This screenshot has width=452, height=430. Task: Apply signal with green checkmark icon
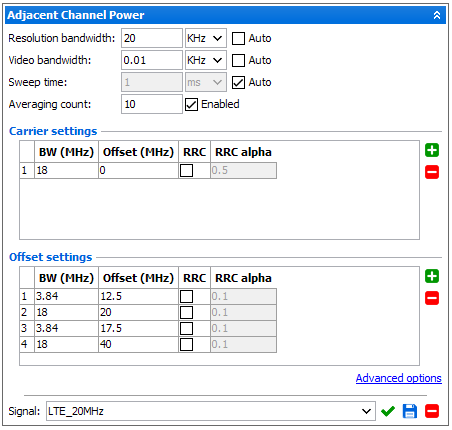point(388,411)
